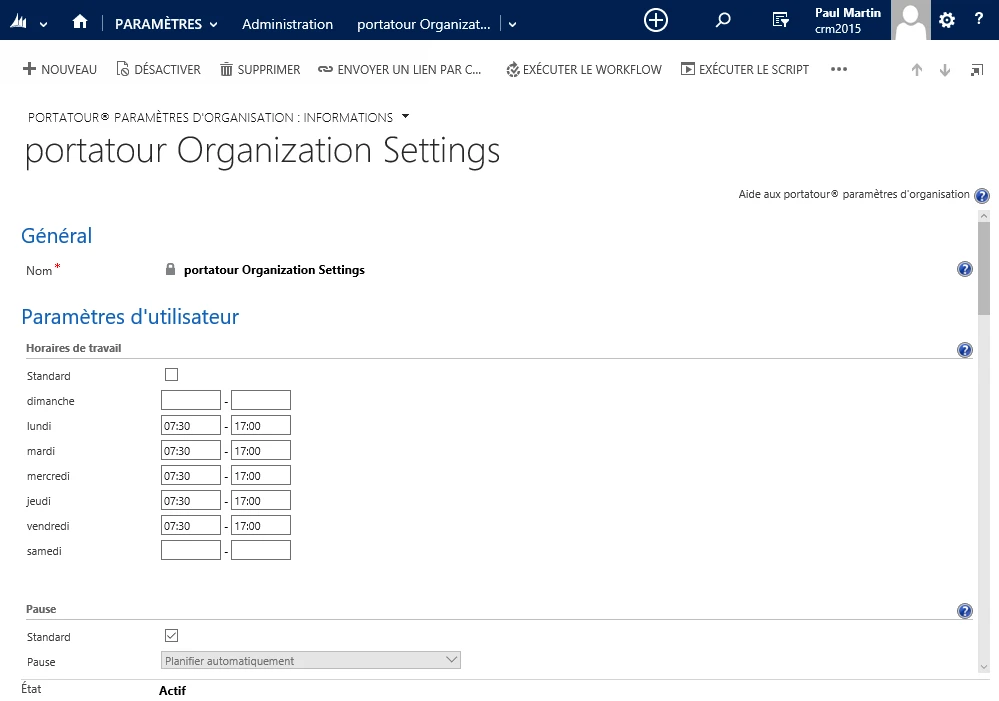The width and height of the screenshot is (999, 701).
Task: Click the scrollbar down arrow
Action: (x=984, y=667)
